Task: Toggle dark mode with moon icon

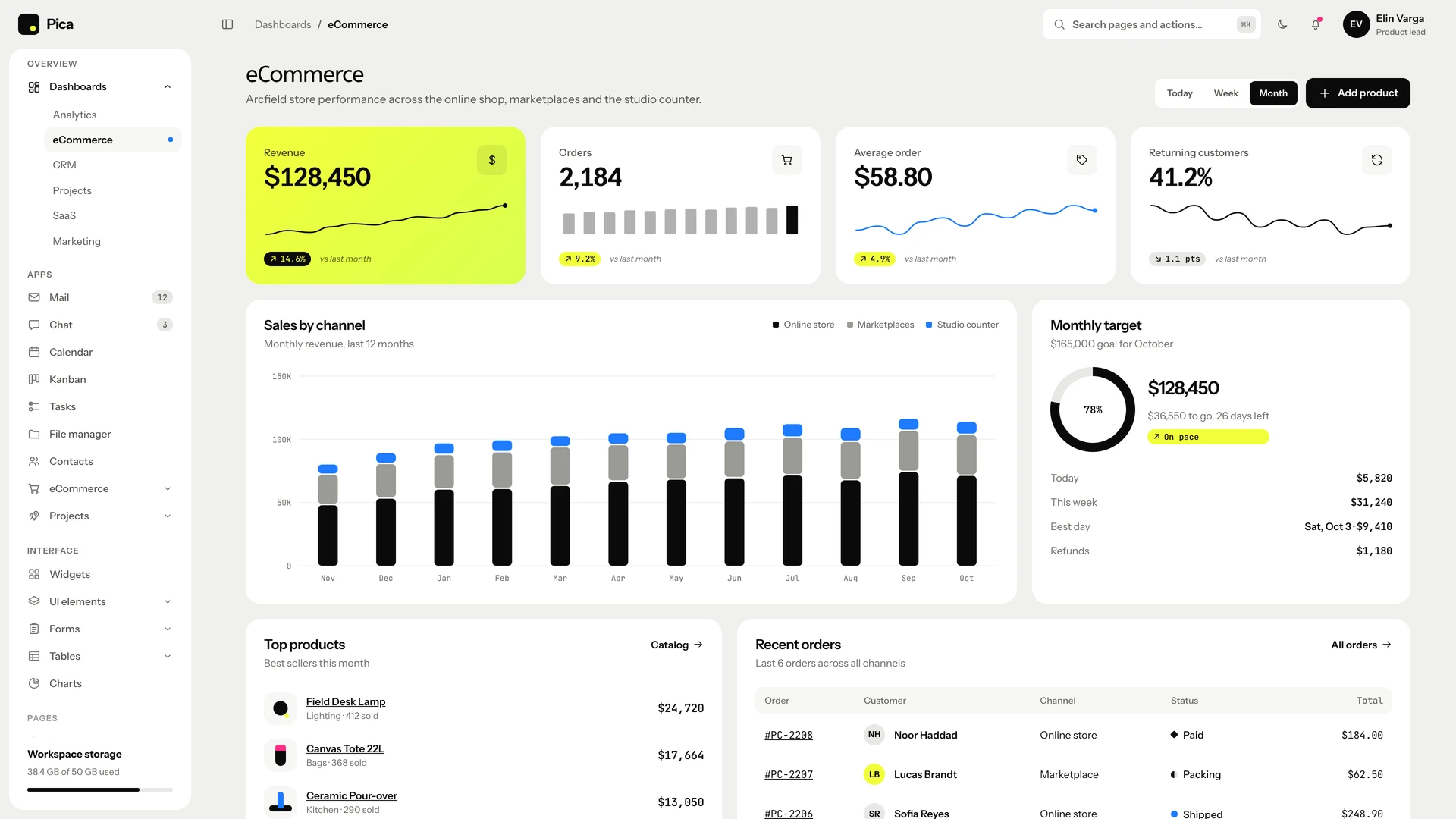Action: click(x=1282, y=24)
